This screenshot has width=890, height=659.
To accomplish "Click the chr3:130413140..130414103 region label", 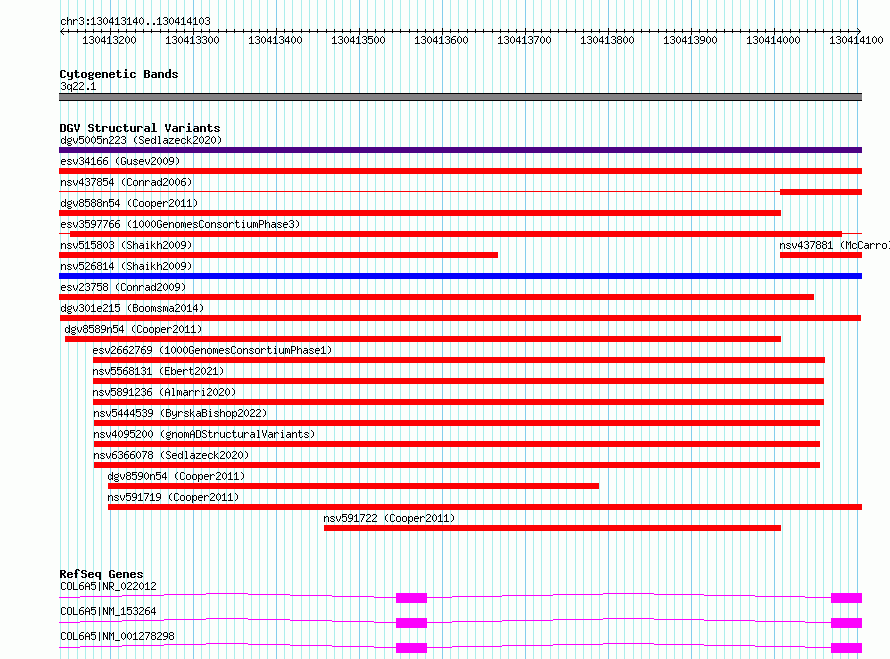I will point(135,21).
